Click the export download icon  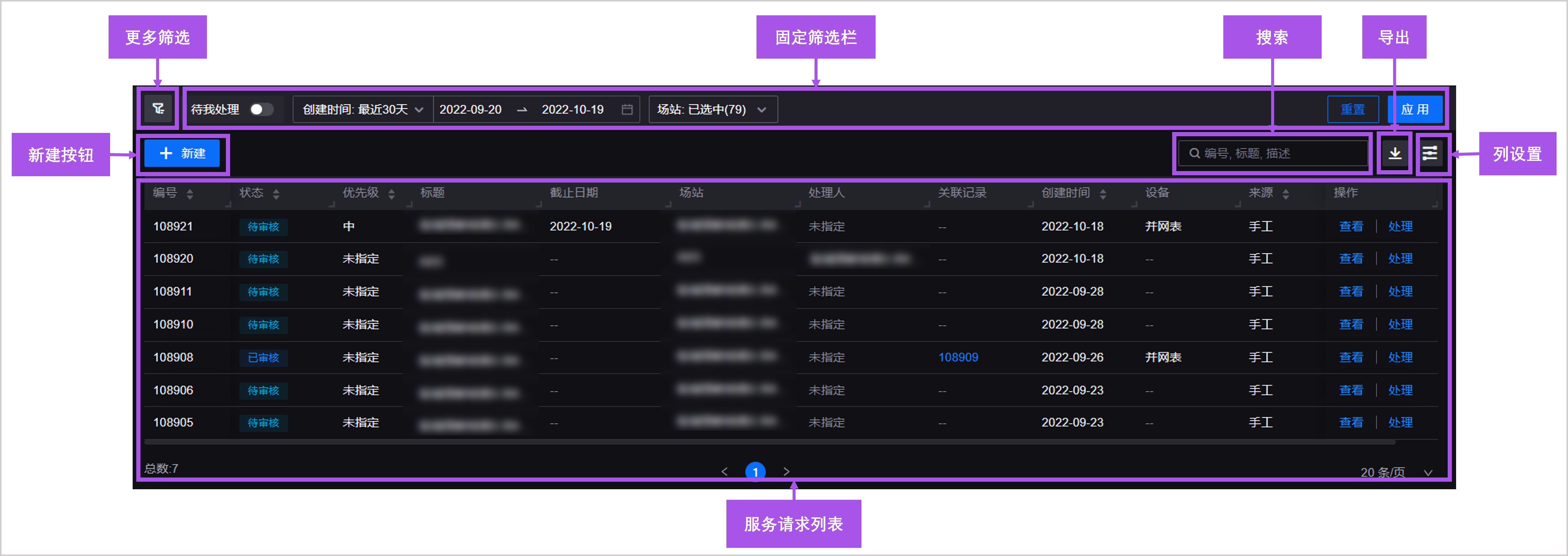pyautogui.click(x=1394, y=153)
